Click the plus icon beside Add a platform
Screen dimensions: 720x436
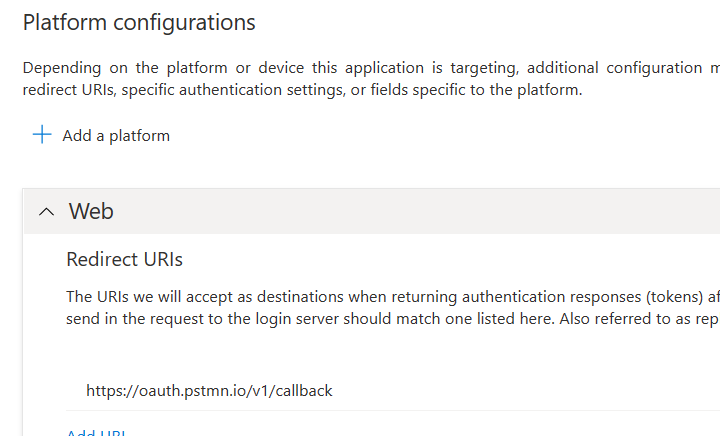coord(42,135)
